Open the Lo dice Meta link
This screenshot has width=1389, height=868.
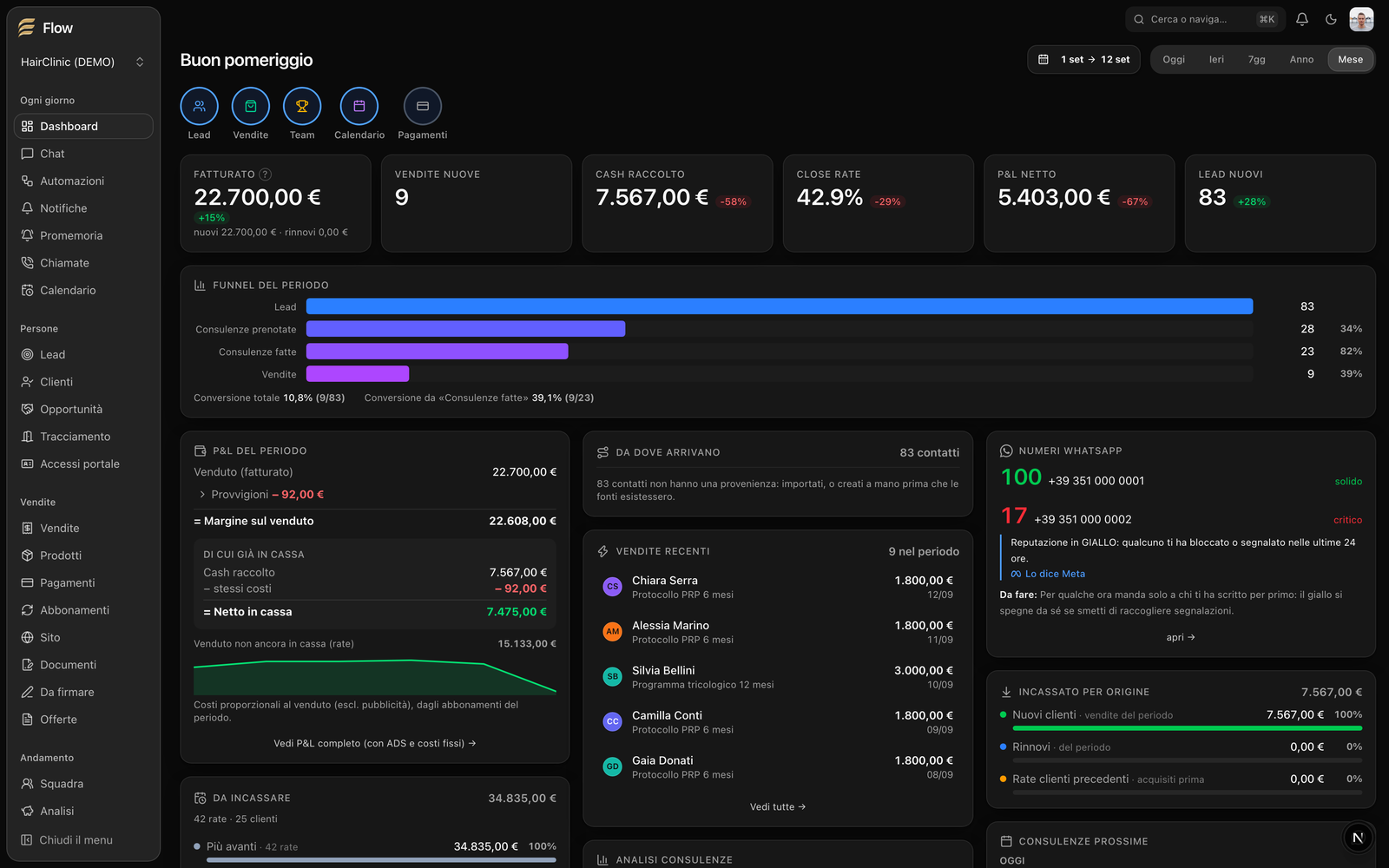[1048, 574]
